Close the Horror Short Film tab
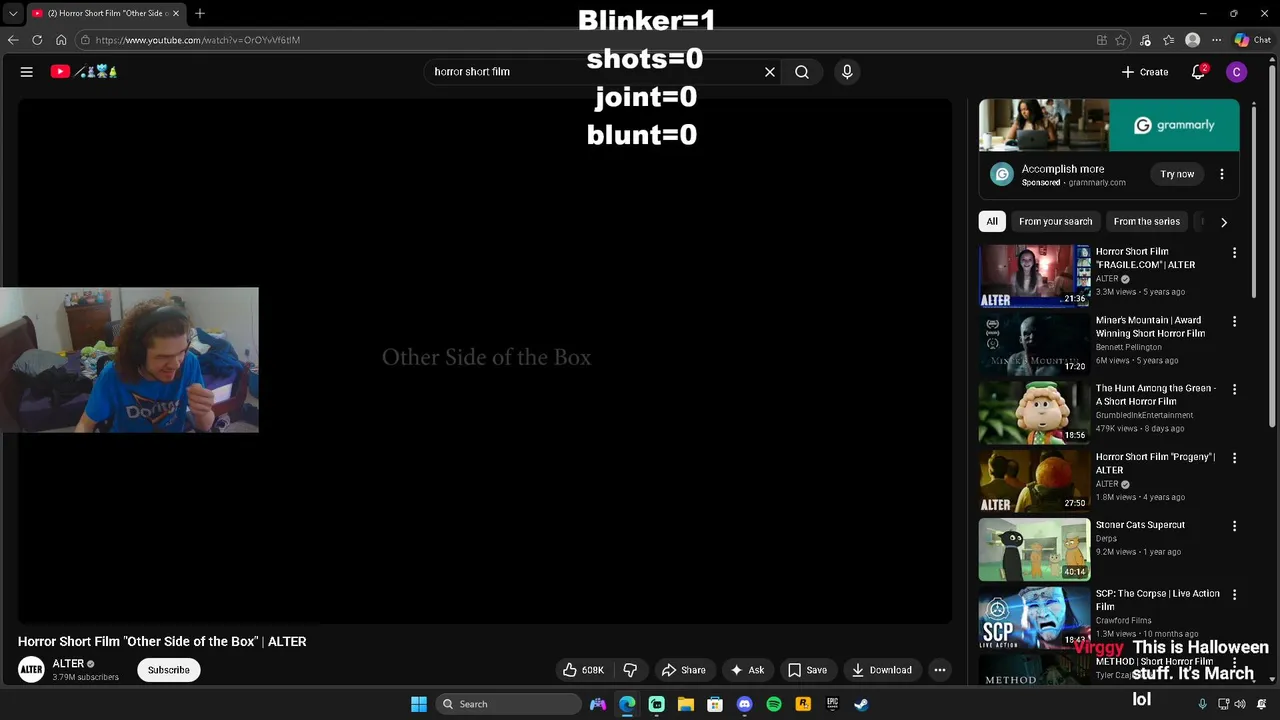 176,13
